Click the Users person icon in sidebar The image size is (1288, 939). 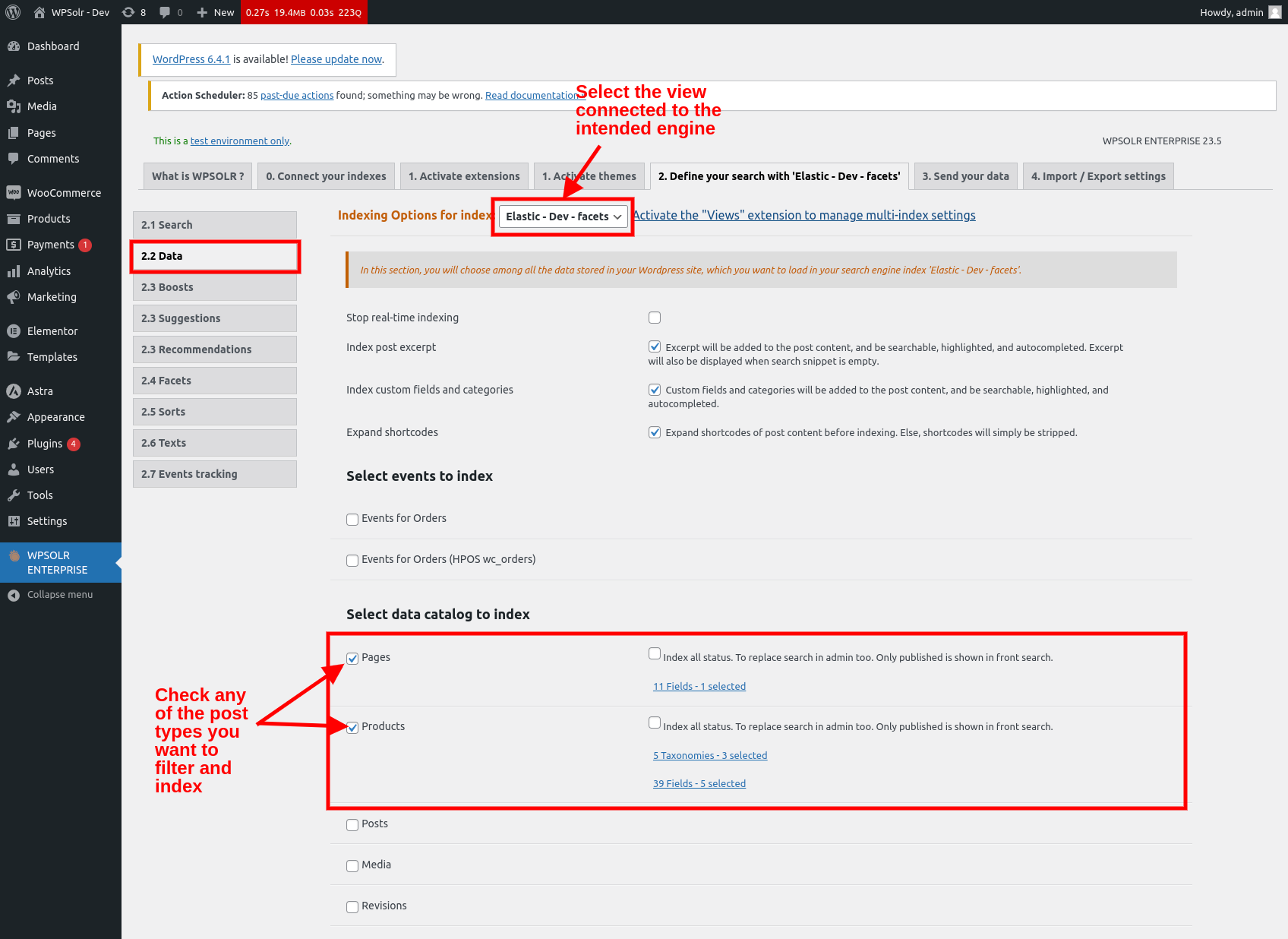[14, 469]
